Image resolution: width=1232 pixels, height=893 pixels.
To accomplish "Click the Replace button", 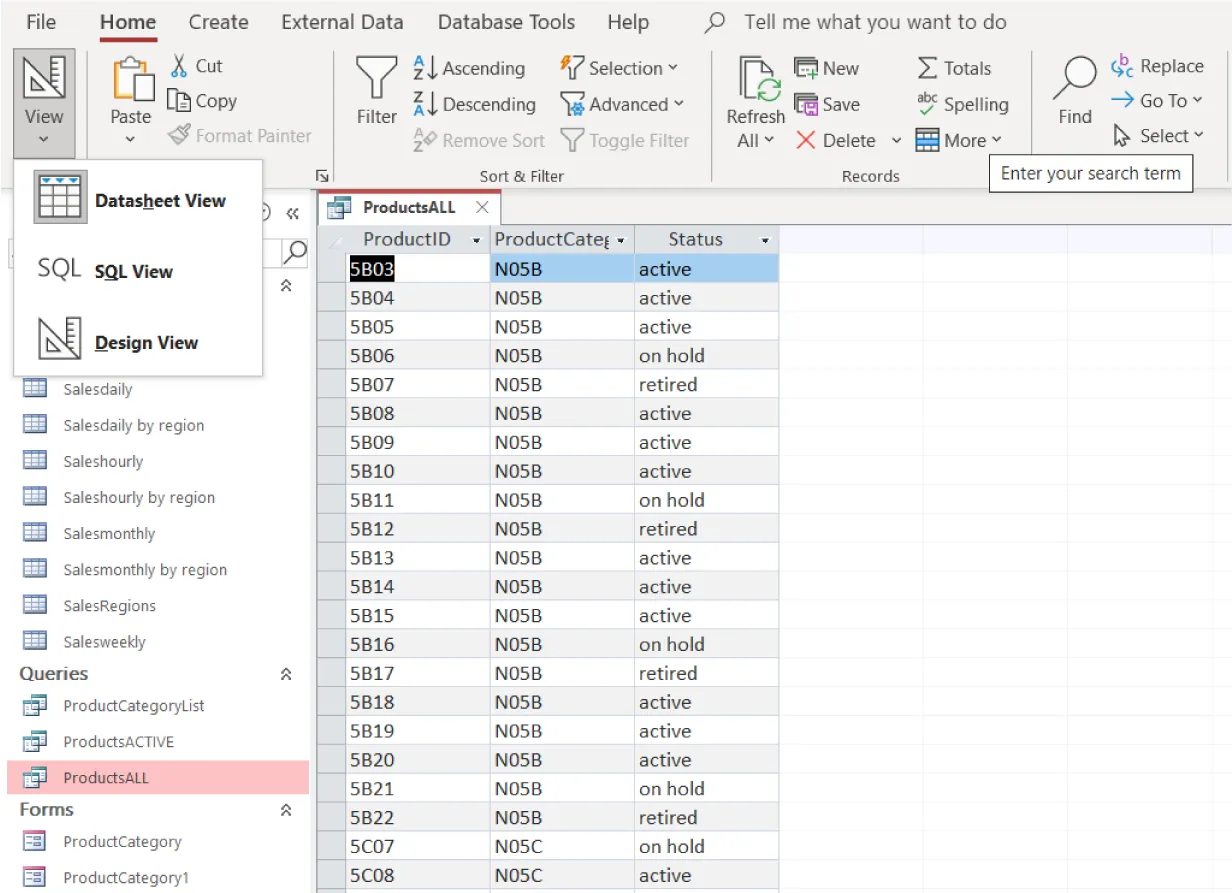I will click(1158, 66).
